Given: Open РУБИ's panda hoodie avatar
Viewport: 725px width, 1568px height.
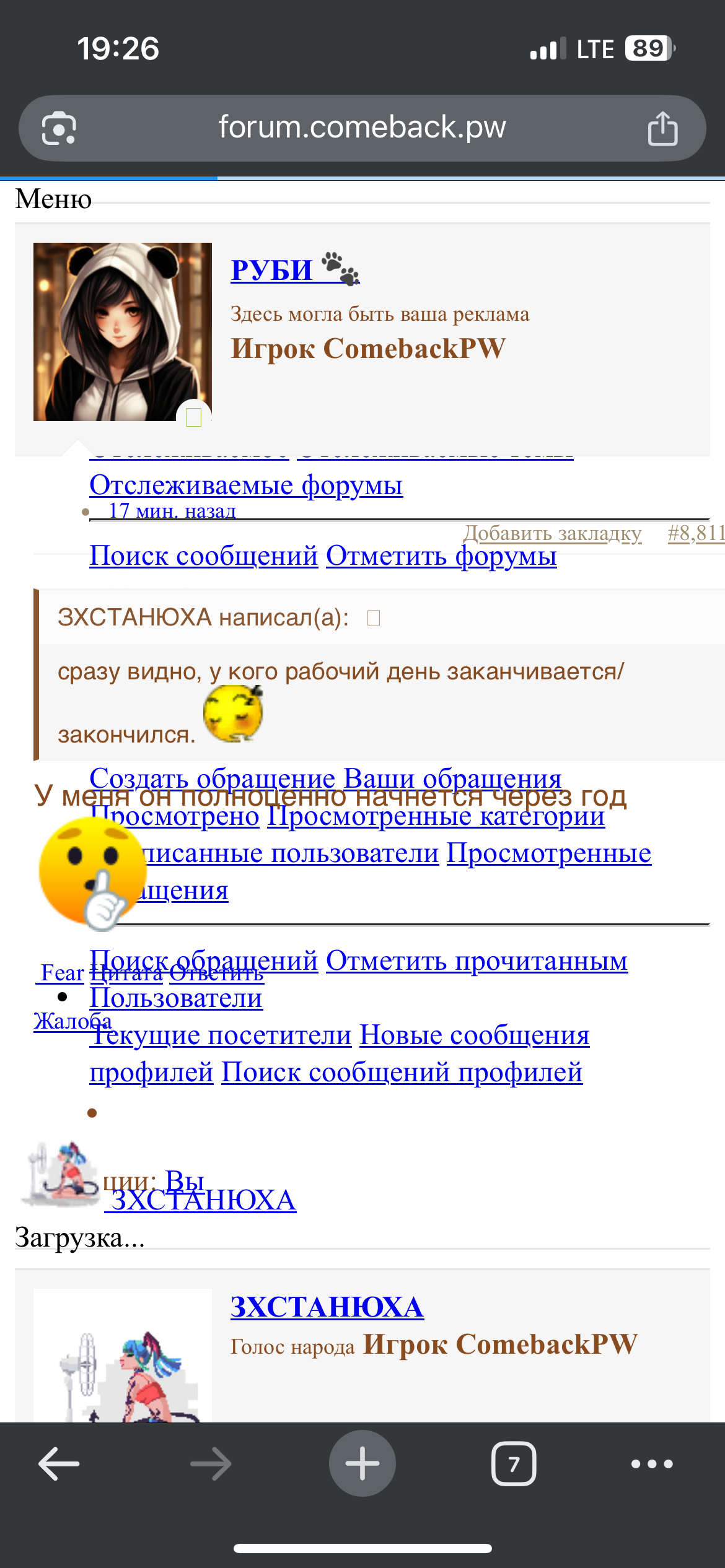Looking at the screenshot, I should (x=123, y=332).
